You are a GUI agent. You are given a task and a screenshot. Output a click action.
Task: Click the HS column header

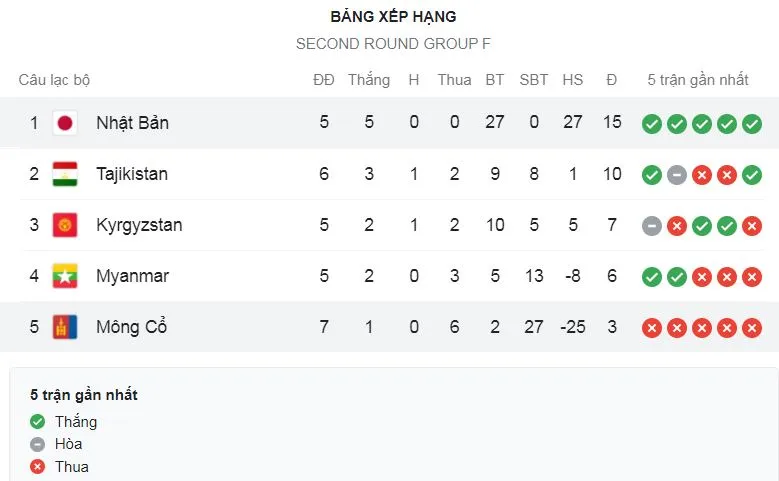pyautogui.click(x=573, y=80)
